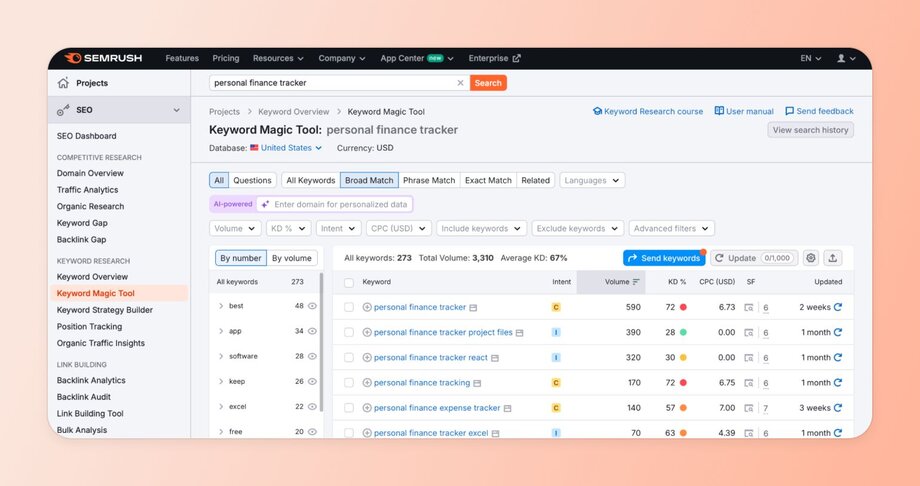Open SERP snapshot icon after personal finance expense tracker
This screenshot has width=920, height=486.
pos(508,409)
